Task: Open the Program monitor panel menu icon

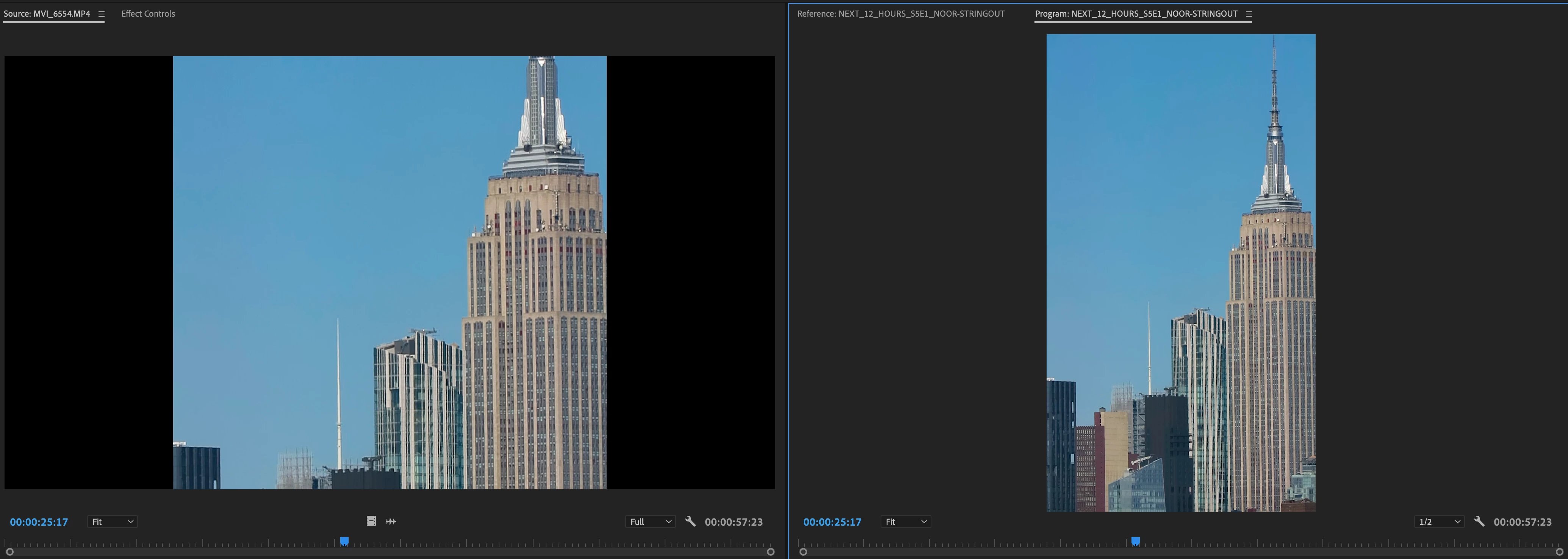Action: 1249,14
